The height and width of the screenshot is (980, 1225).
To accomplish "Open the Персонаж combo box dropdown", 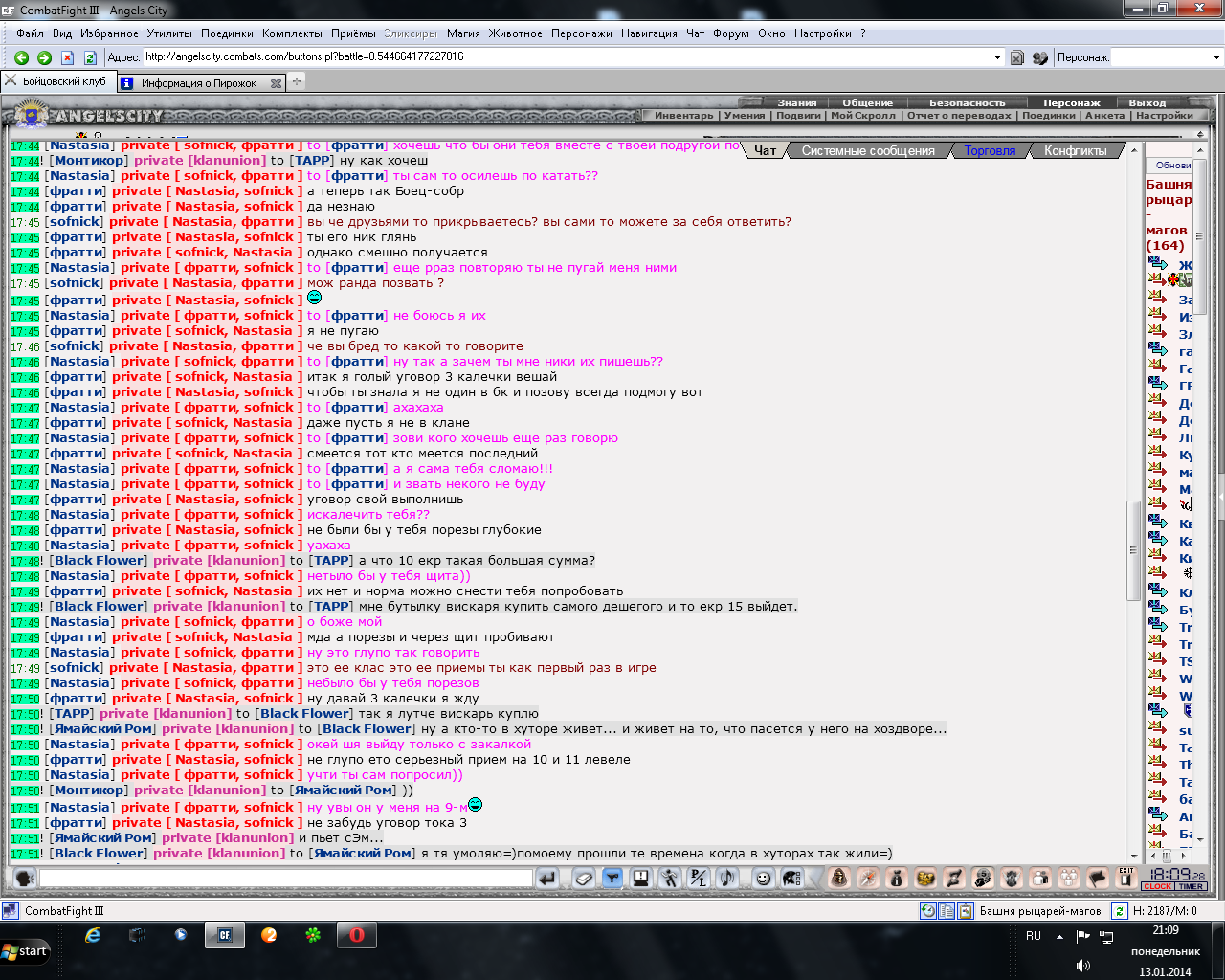I will pos(1216,57).
